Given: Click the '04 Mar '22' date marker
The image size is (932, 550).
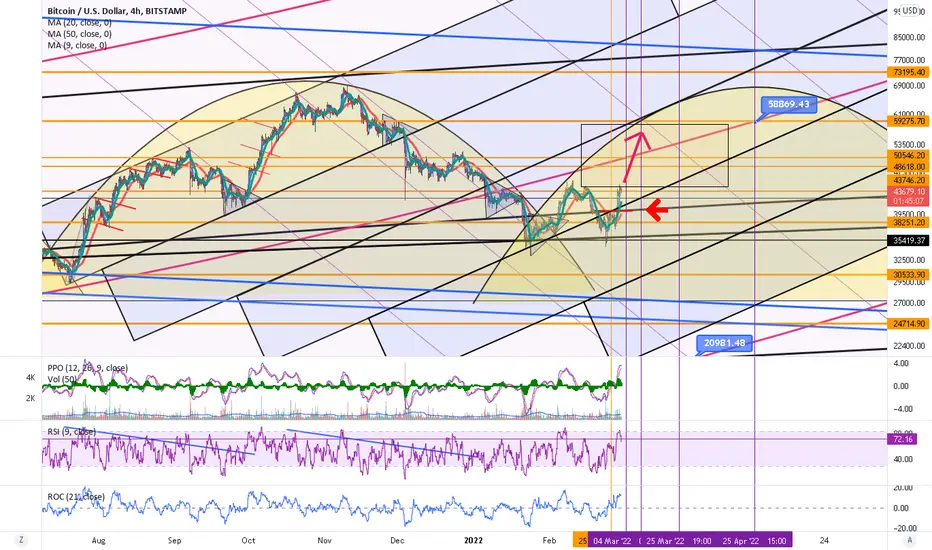Looking at the screenshot, I should pos(613,540).
